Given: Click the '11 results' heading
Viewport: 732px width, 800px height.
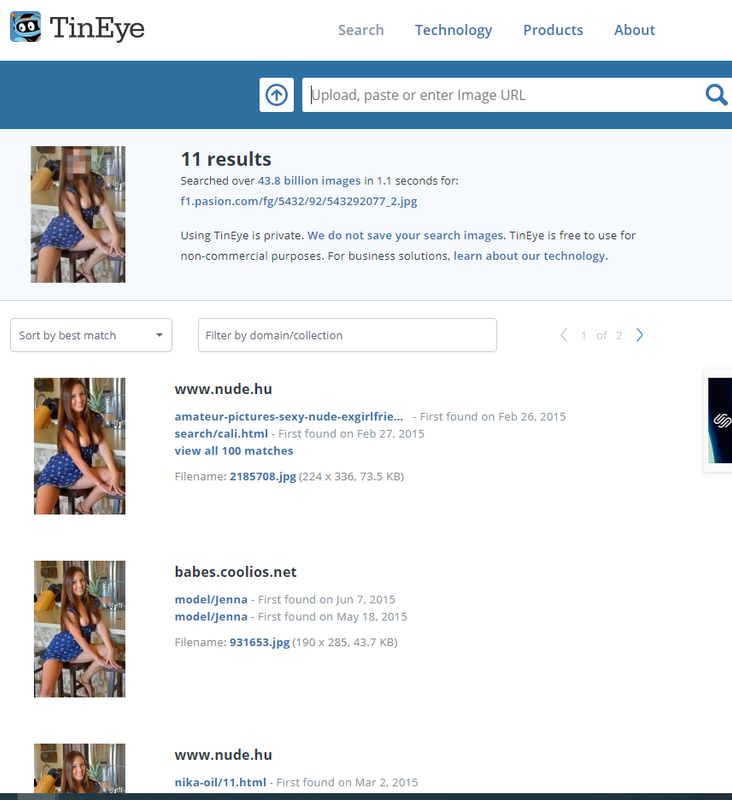Looking at the screenshot, I should [x=226, y=159].
